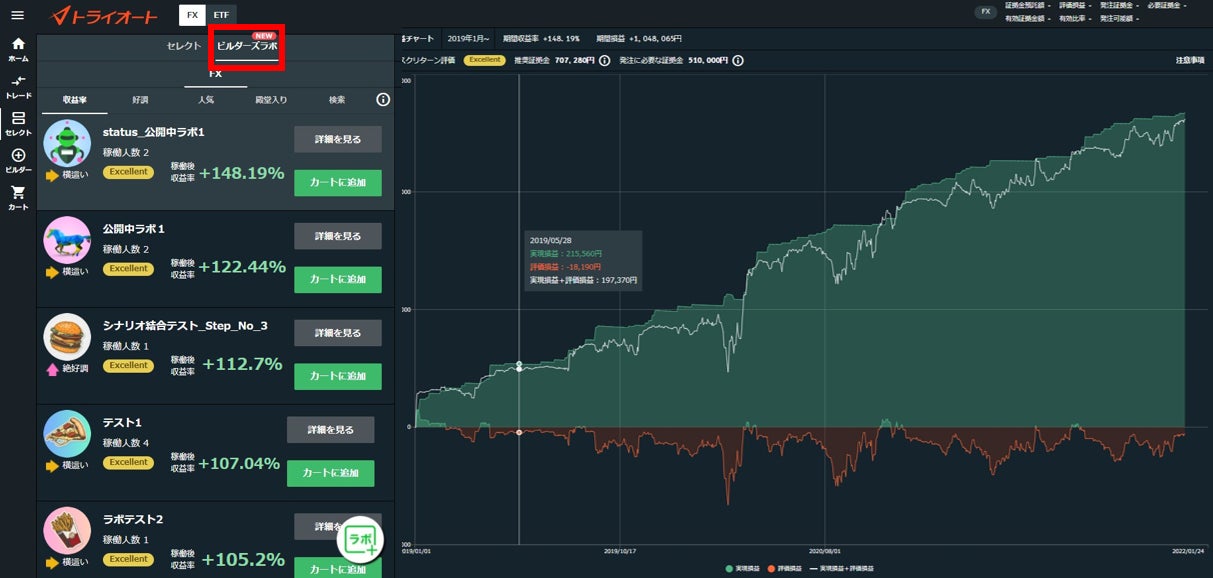Open the shopping Cart icon
The height and width of the screenshot is (578, 1213).
coord(18,197)
